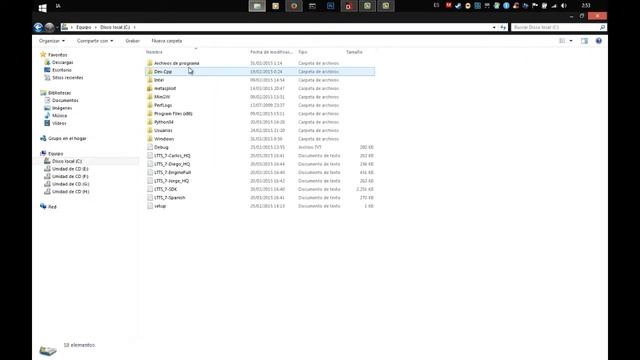Open the Windows Start button
This screenshot has height=360, width=640.
click(42, 7)
